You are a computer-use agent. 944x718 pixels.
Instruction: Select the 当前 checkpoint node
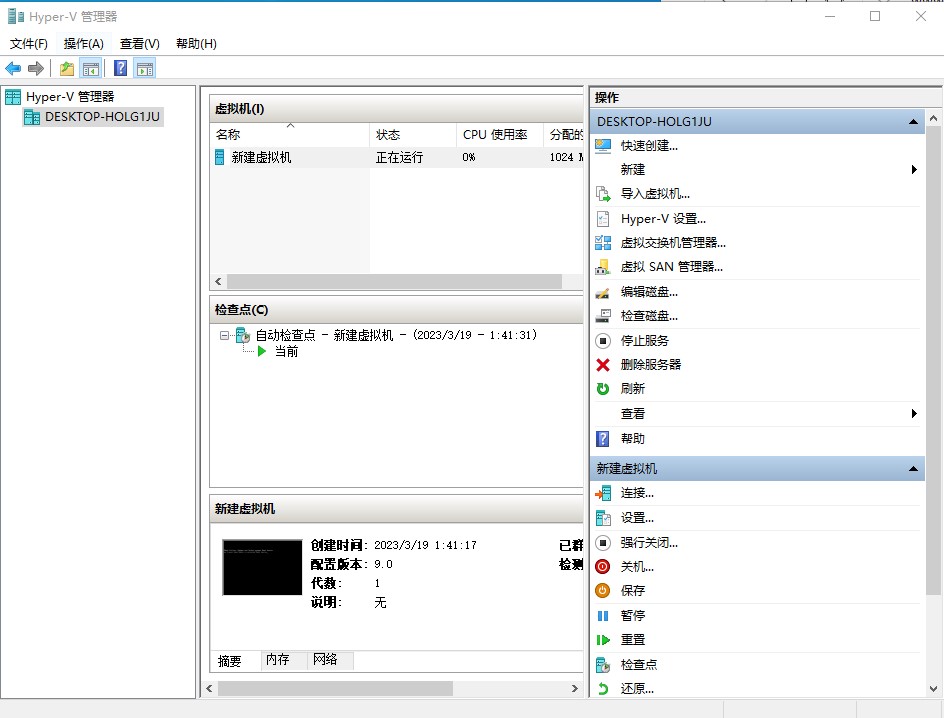[x=287, y=351]
